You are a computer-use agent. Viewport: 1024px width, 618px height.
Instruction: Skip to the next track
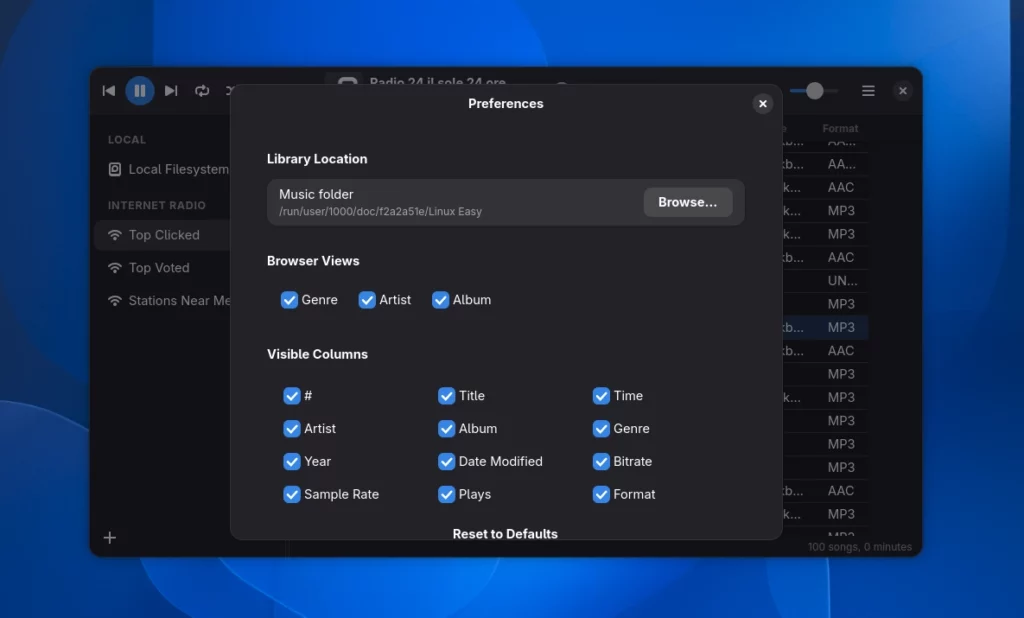point(171,91)
